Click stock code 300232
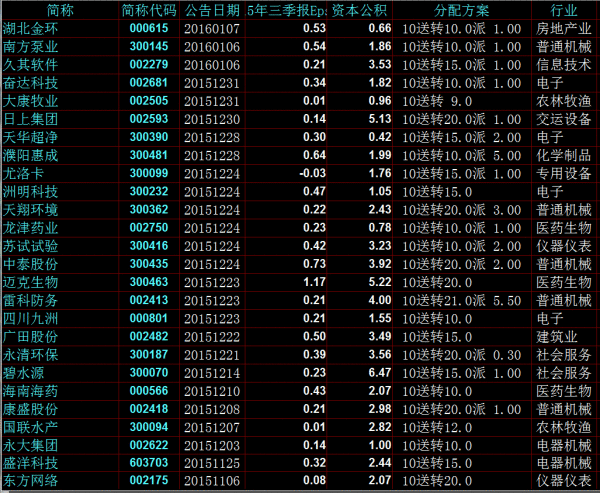Image resolution: width=600 pixels, height=493 pixels. [x=149, y=191]
